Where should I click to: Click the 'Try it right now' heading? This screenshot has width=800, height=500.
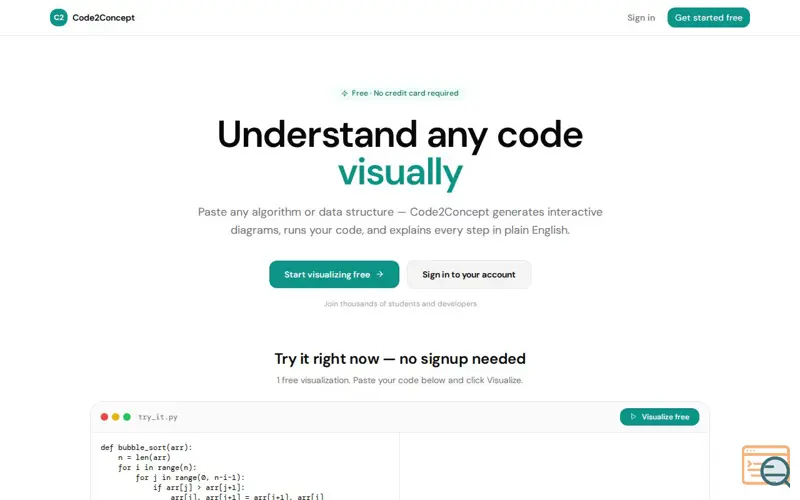(400, 359)
